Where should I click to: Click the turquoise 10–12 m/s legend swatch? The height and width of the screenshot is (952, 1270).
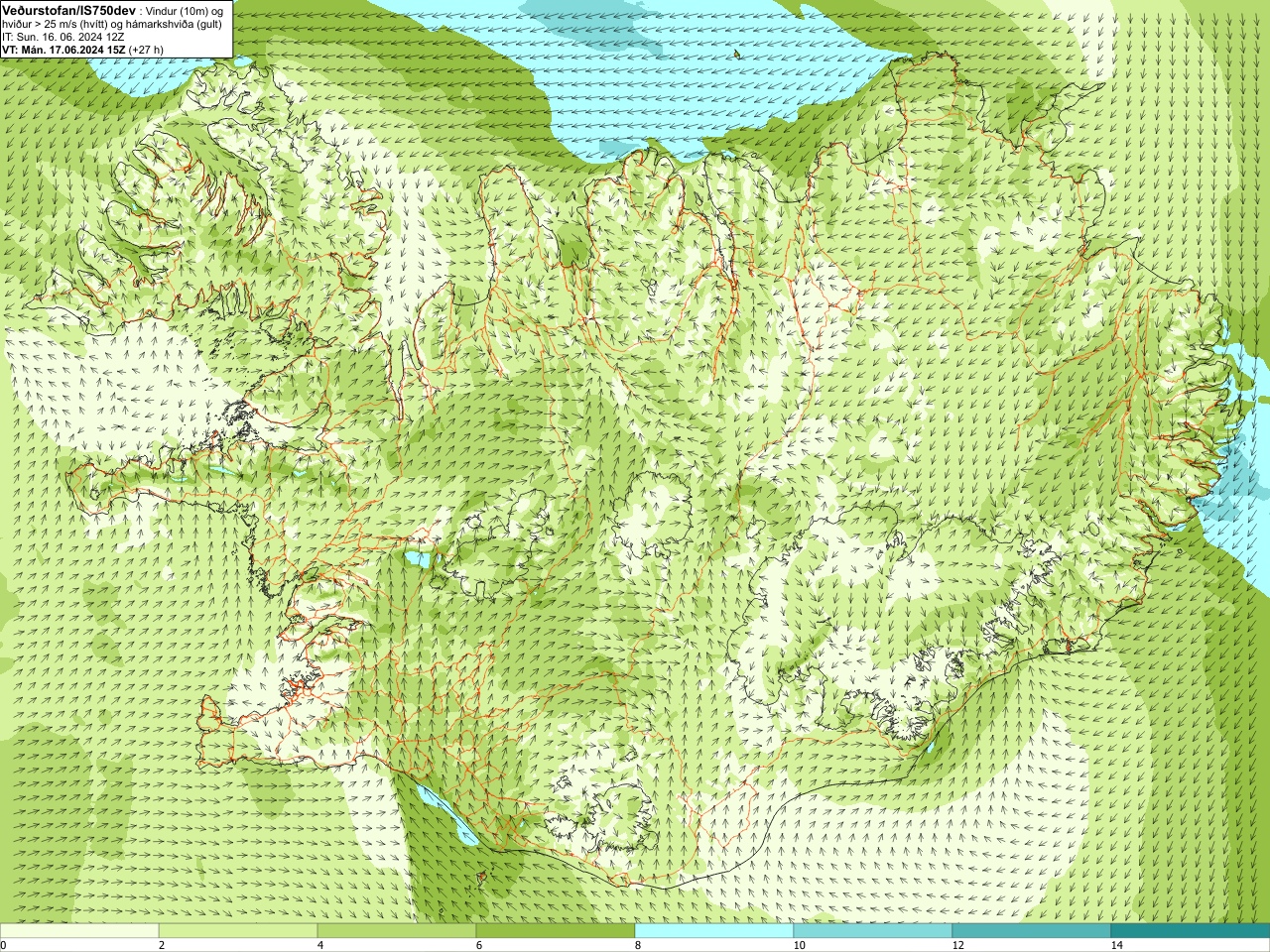[873, 931]
